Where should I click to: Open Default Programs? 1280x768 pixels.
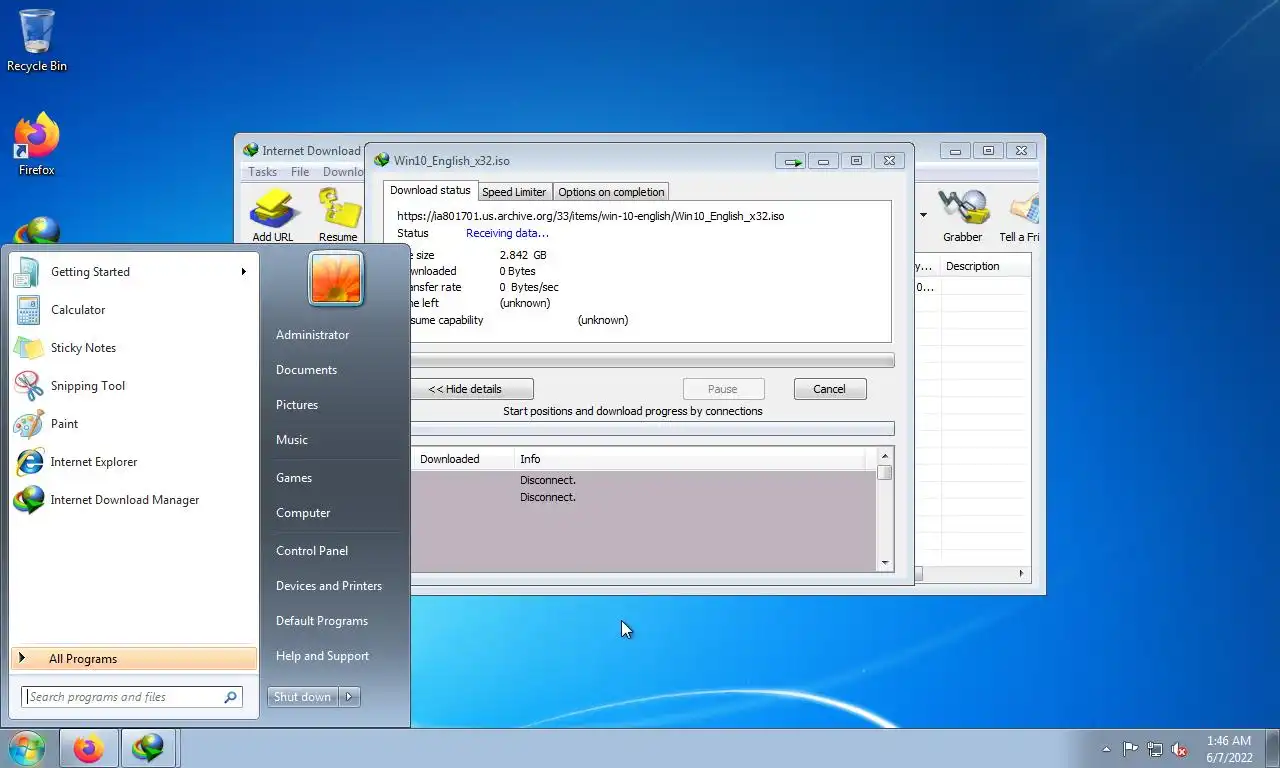(x=322, y=621)
